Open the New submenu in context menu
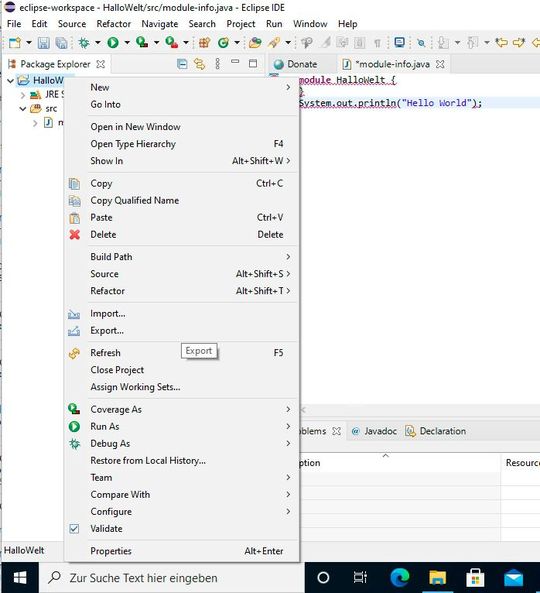 pos(182,87)
